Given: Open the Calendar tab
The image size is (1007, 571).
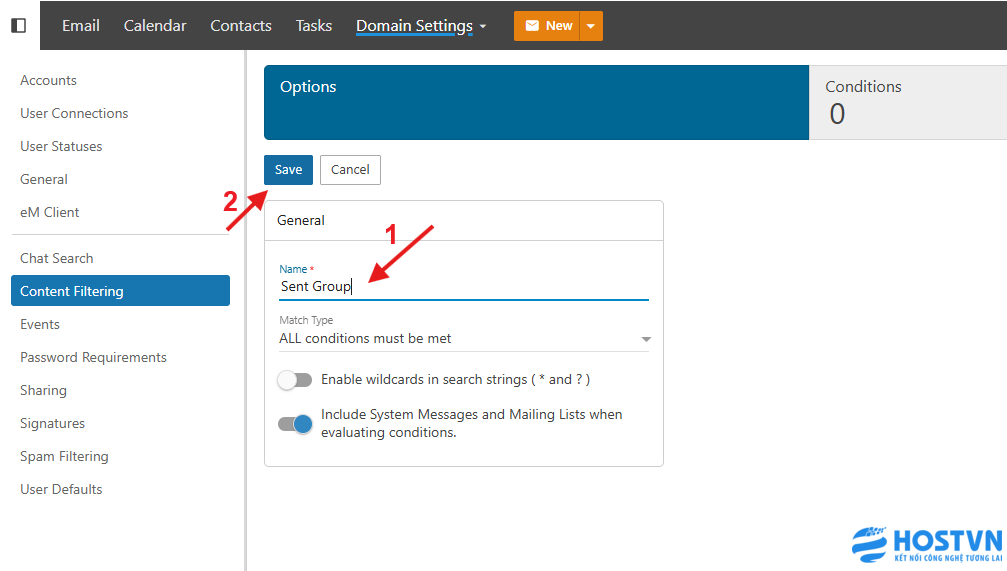Looking at the screenshot, I should (155, 26).
